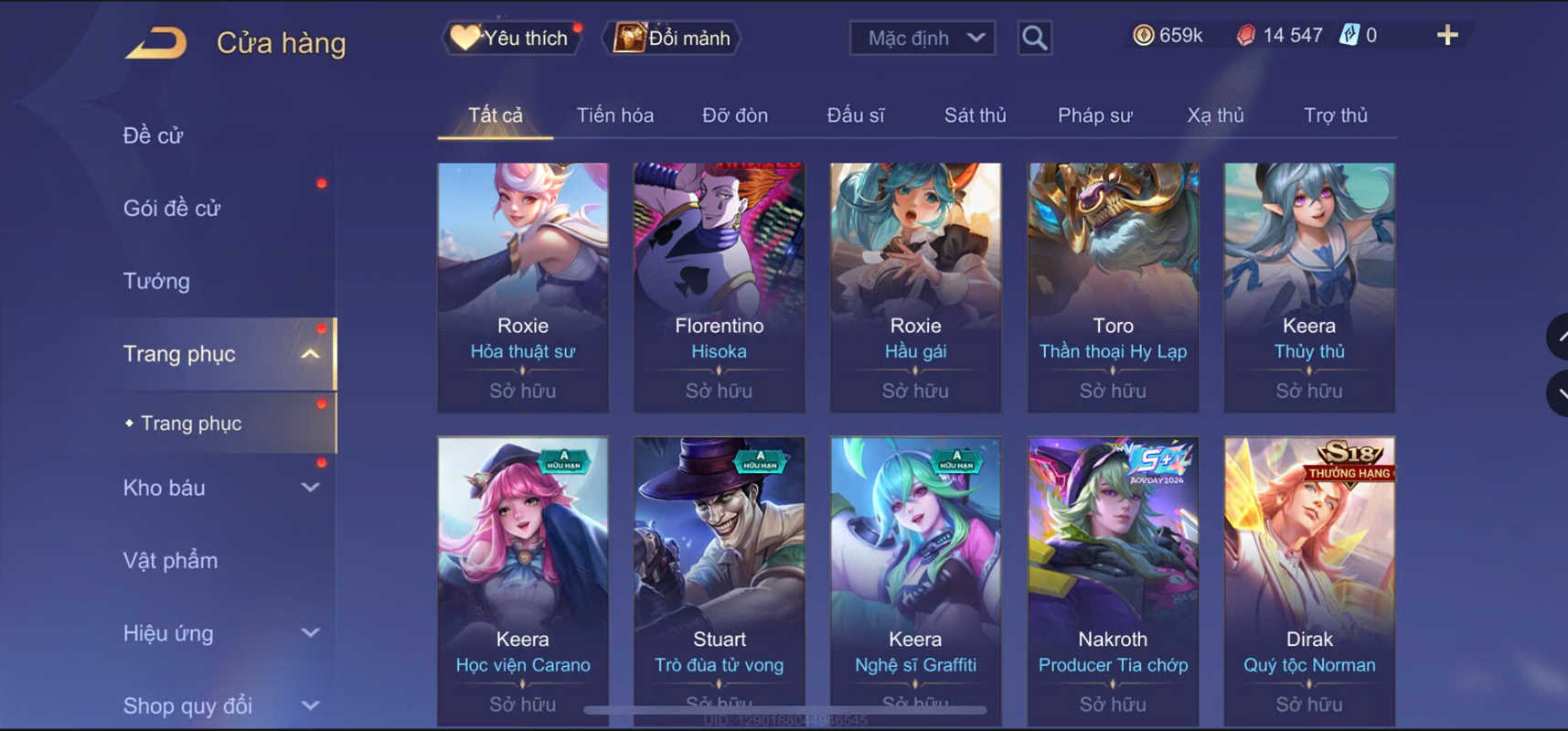Open Florentino Hisoka skin card
The image size is (1568, 731).
click(720, 287)
